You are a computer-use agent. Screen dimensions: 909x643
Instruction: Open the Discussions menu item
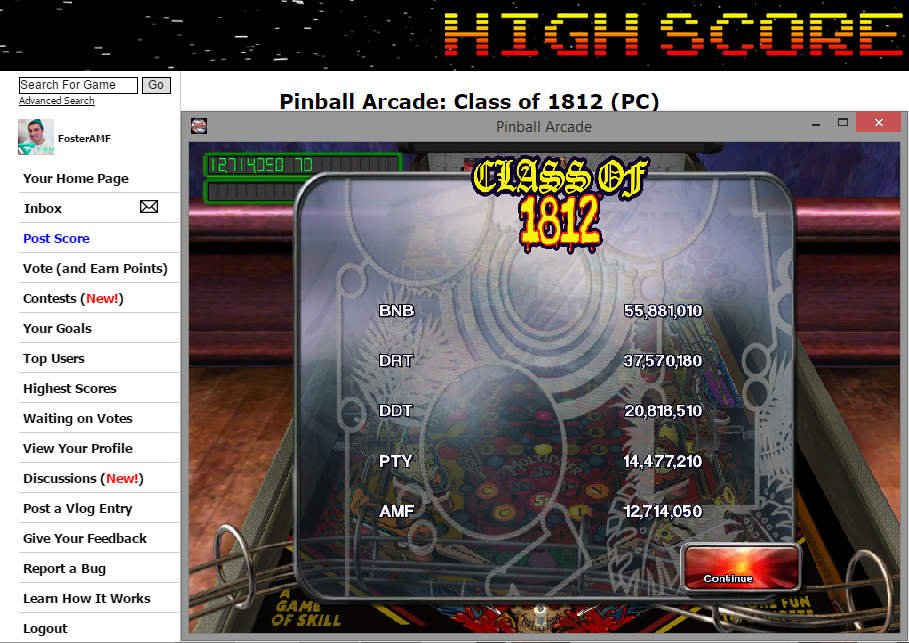[83, 478]
